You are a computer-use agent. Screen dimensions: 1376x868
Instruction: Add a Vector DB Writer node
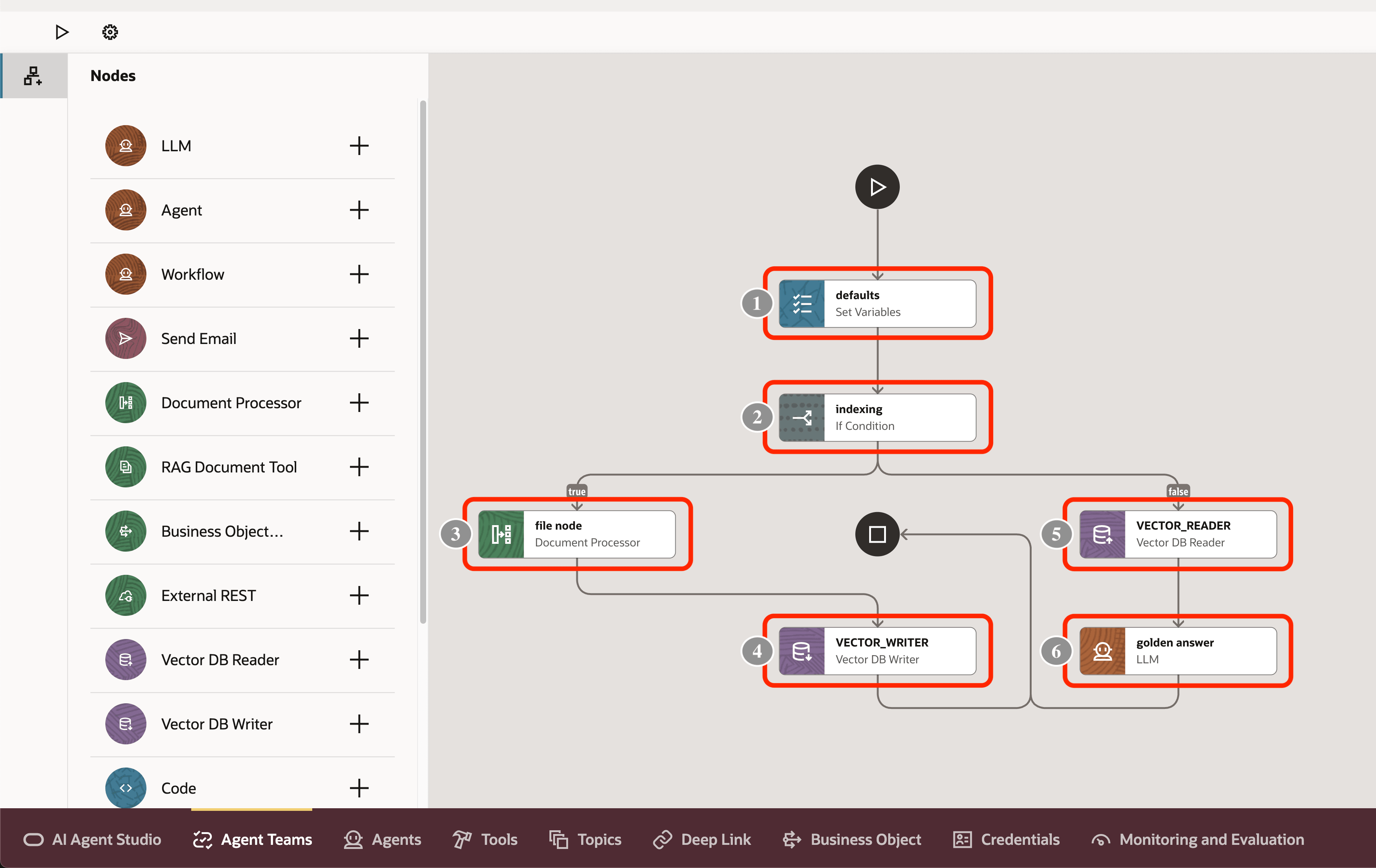click(x=359, y=724)
